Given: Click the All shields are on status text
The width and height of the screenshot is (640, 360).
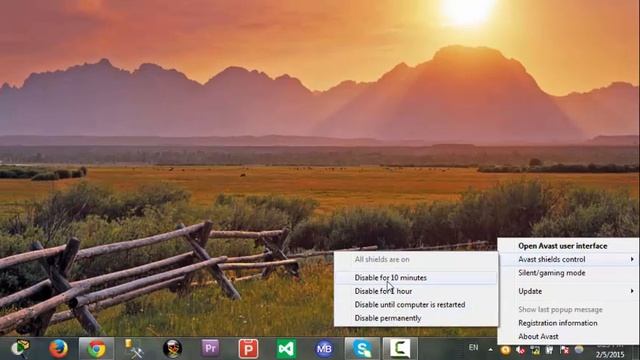Looking at the screenshot, I should tap(382, 259).
